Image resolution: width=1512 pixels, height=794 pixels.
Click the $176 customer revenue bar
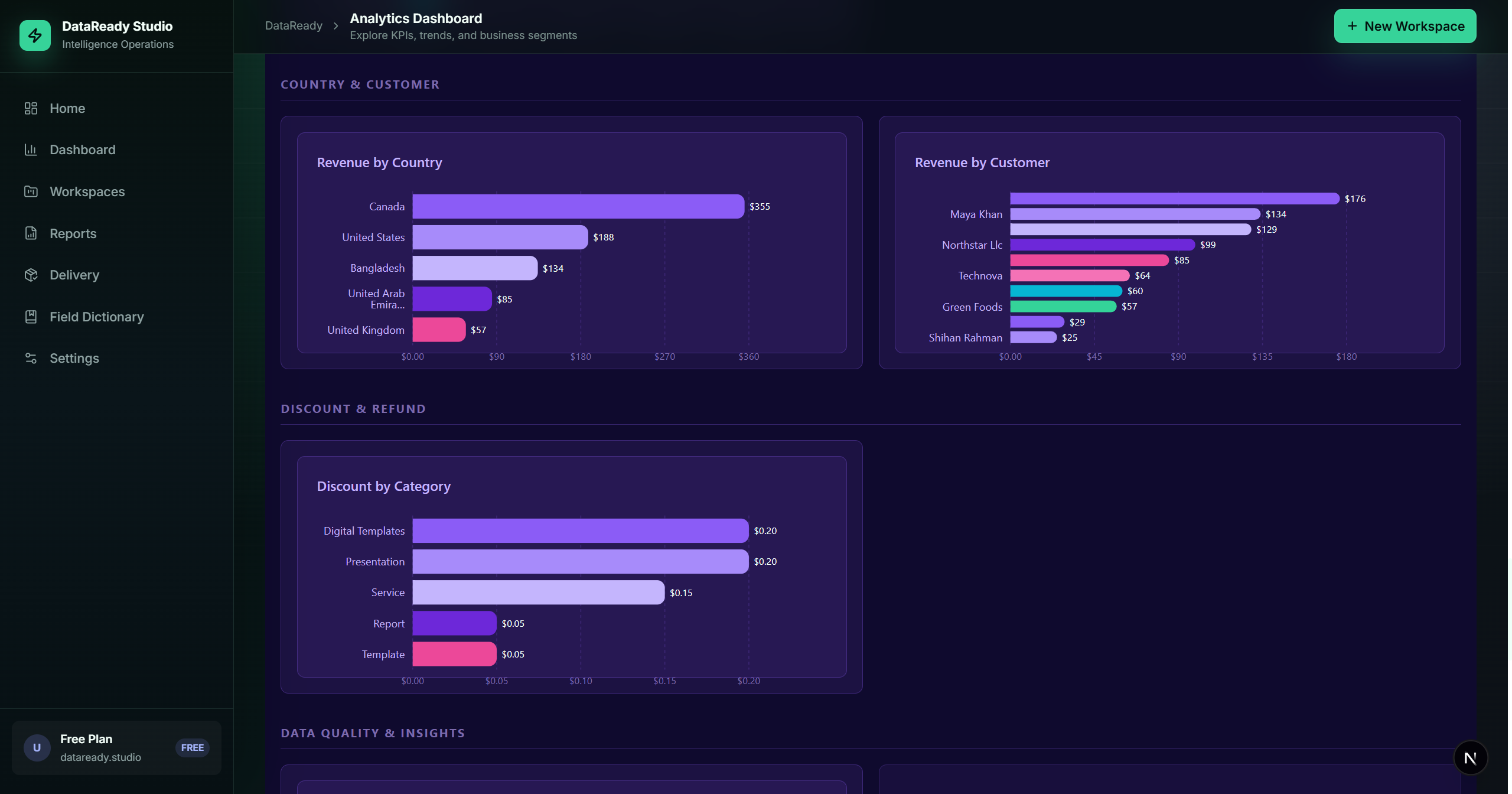click(x=1175, y=198)
